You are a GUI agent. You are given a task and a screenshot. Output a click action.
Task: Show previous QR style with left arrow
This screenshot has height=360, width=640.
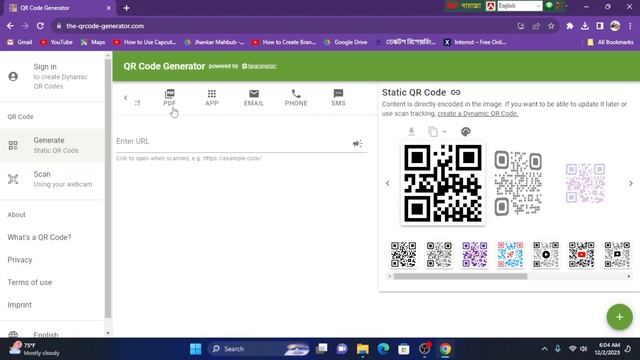click(388, 183)
